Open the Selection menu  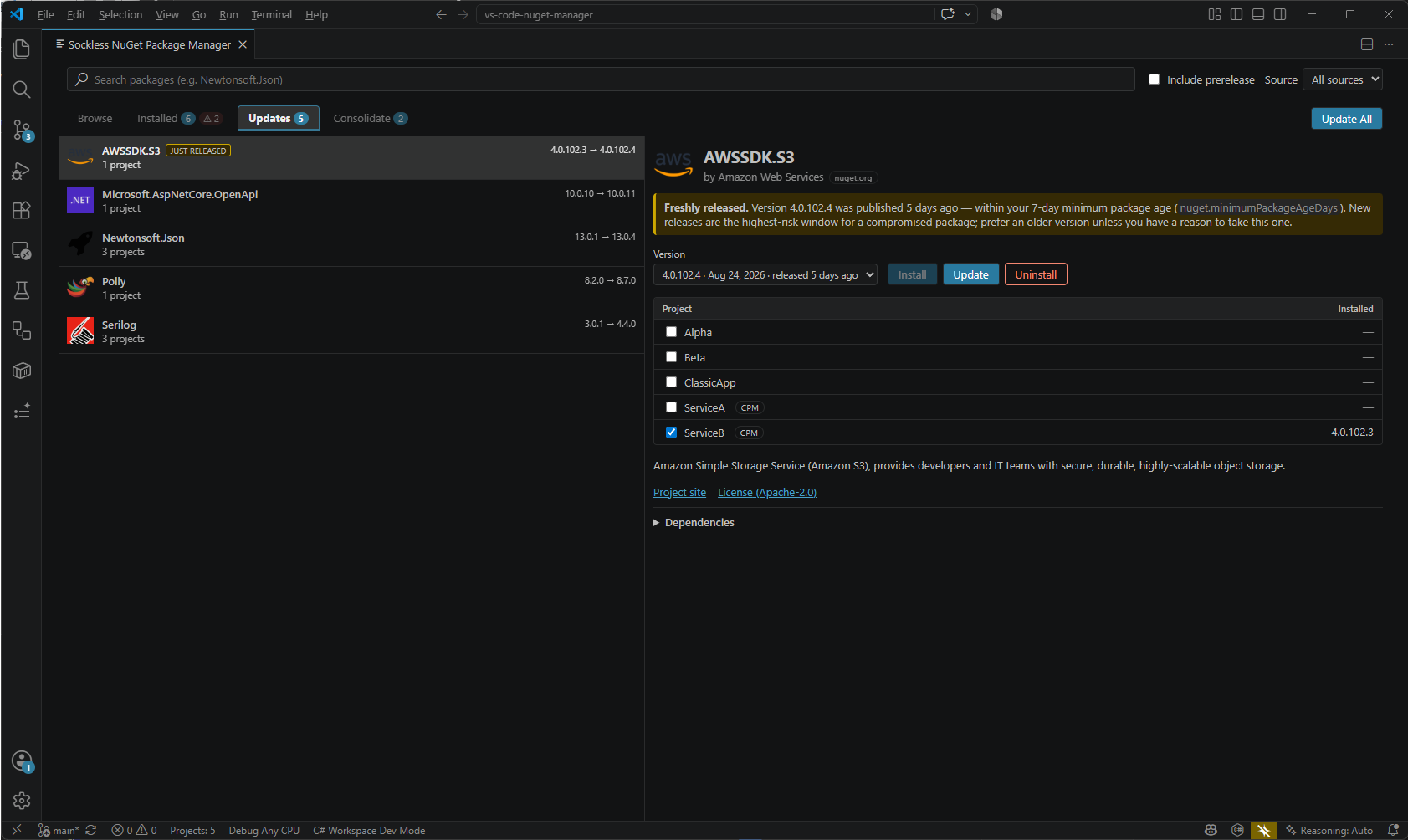pos(120,14)
